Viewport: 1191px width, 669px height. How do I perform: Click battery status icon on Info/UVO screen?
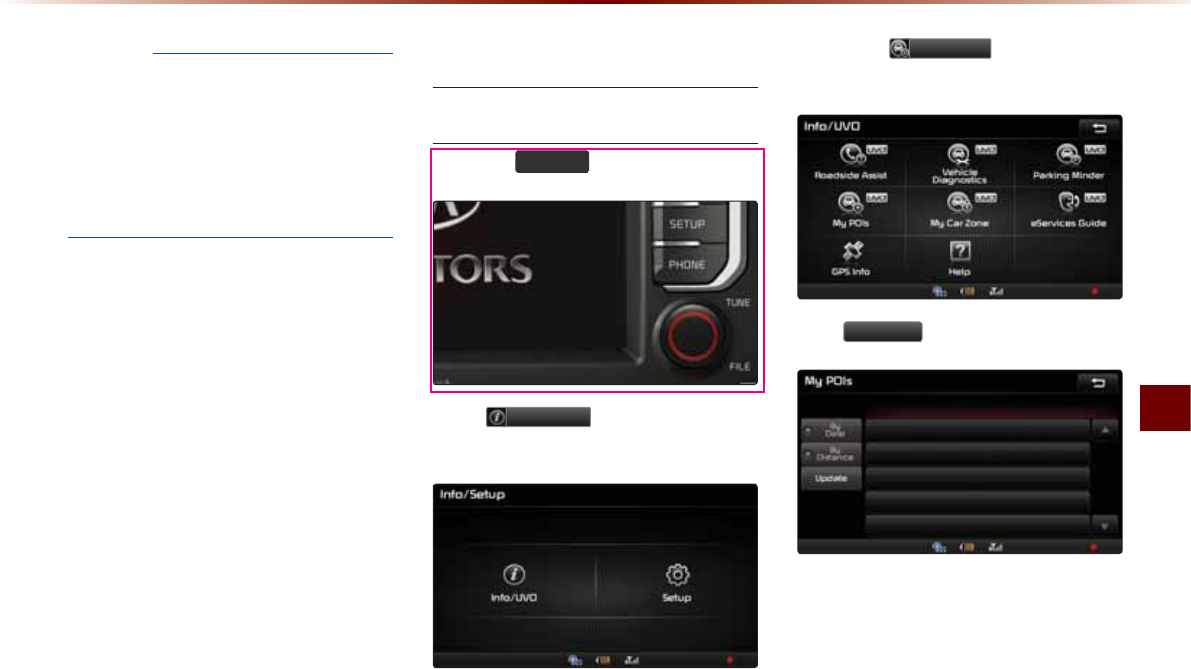point(968,292)
